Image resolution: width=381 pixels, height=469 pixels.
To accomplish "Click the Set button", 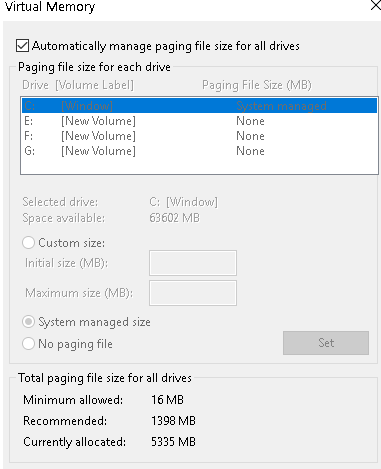I will pyautogui.click(x=326, y=343).
